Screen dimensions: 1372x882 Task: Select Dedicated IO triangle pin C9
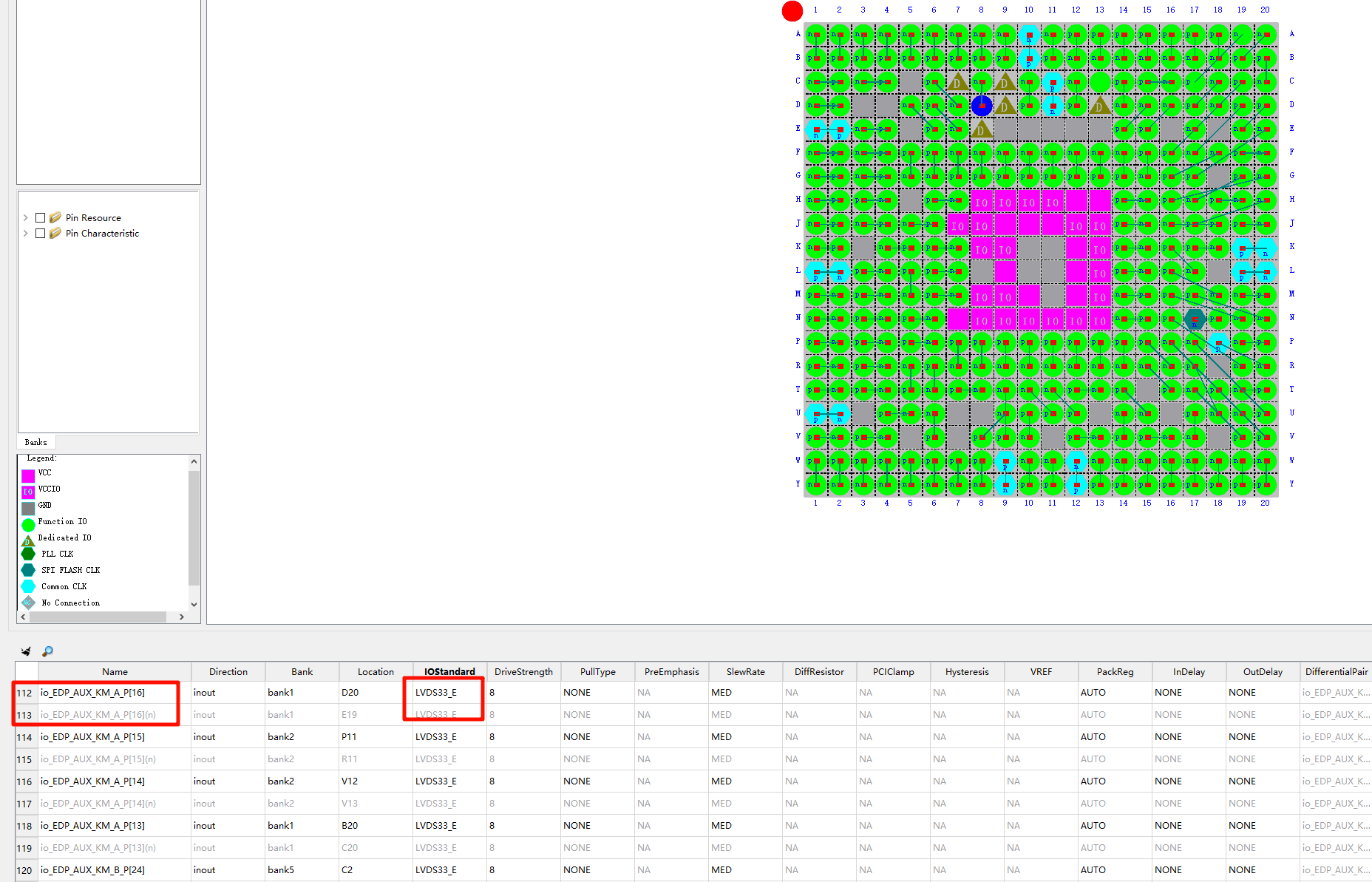click(1005, 82)
